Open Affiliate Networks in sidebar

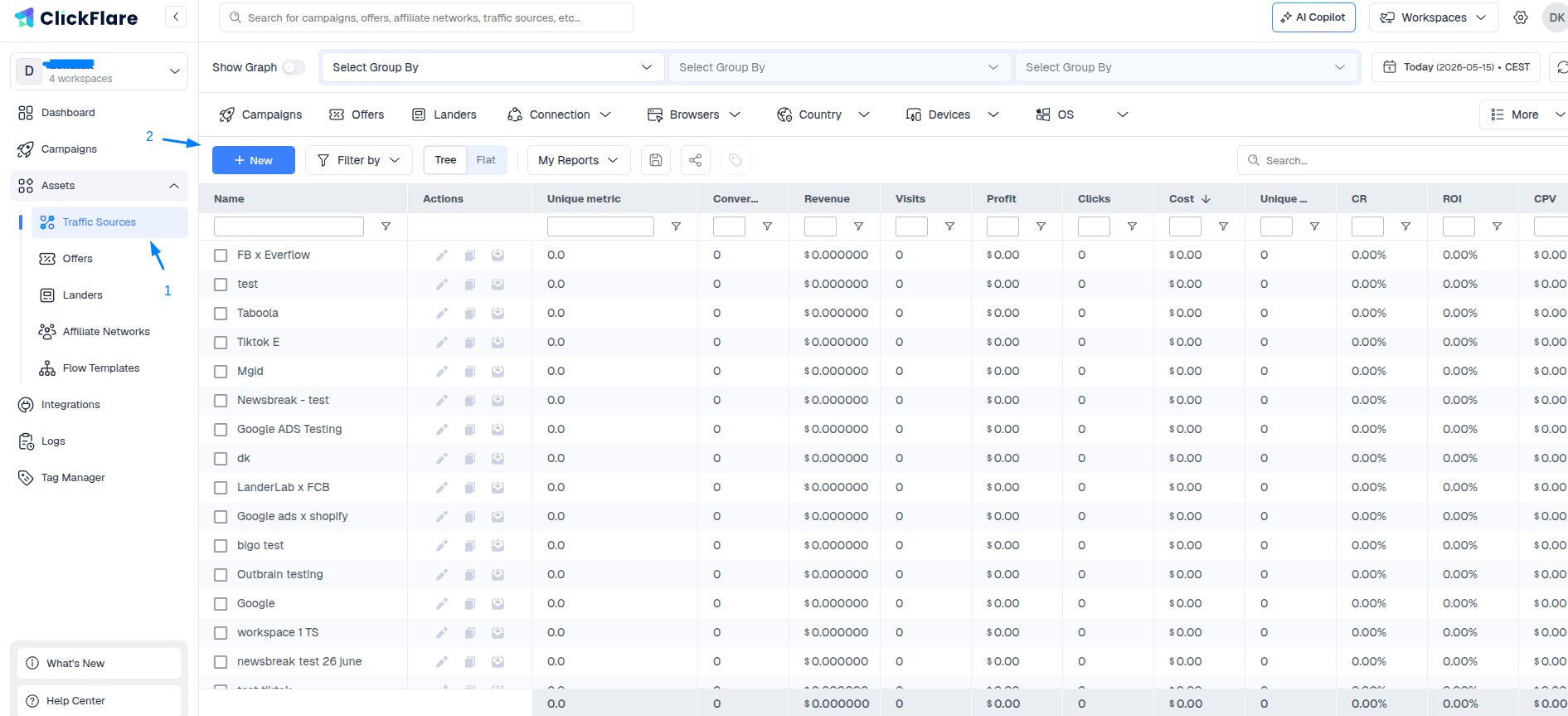[x=106, y=332]
